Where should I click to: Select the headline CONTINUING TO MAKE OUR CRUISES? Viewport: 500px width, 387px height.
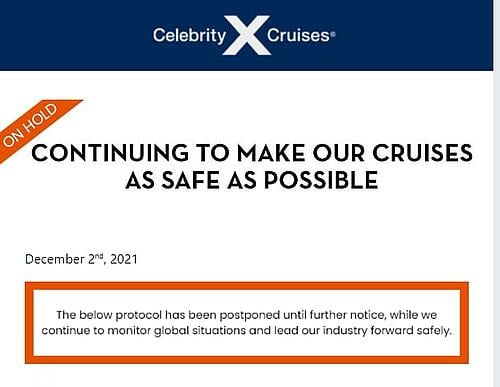click(x=252, y=153)
